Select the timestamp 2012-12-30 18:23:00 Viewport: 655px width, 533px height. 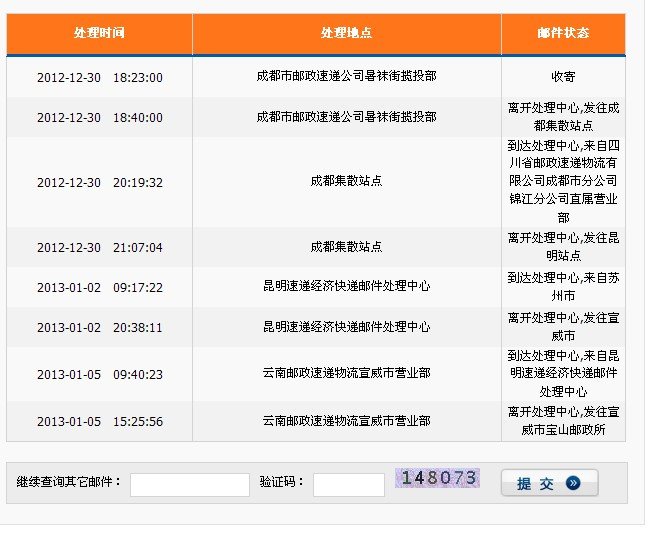pos(99,77)
